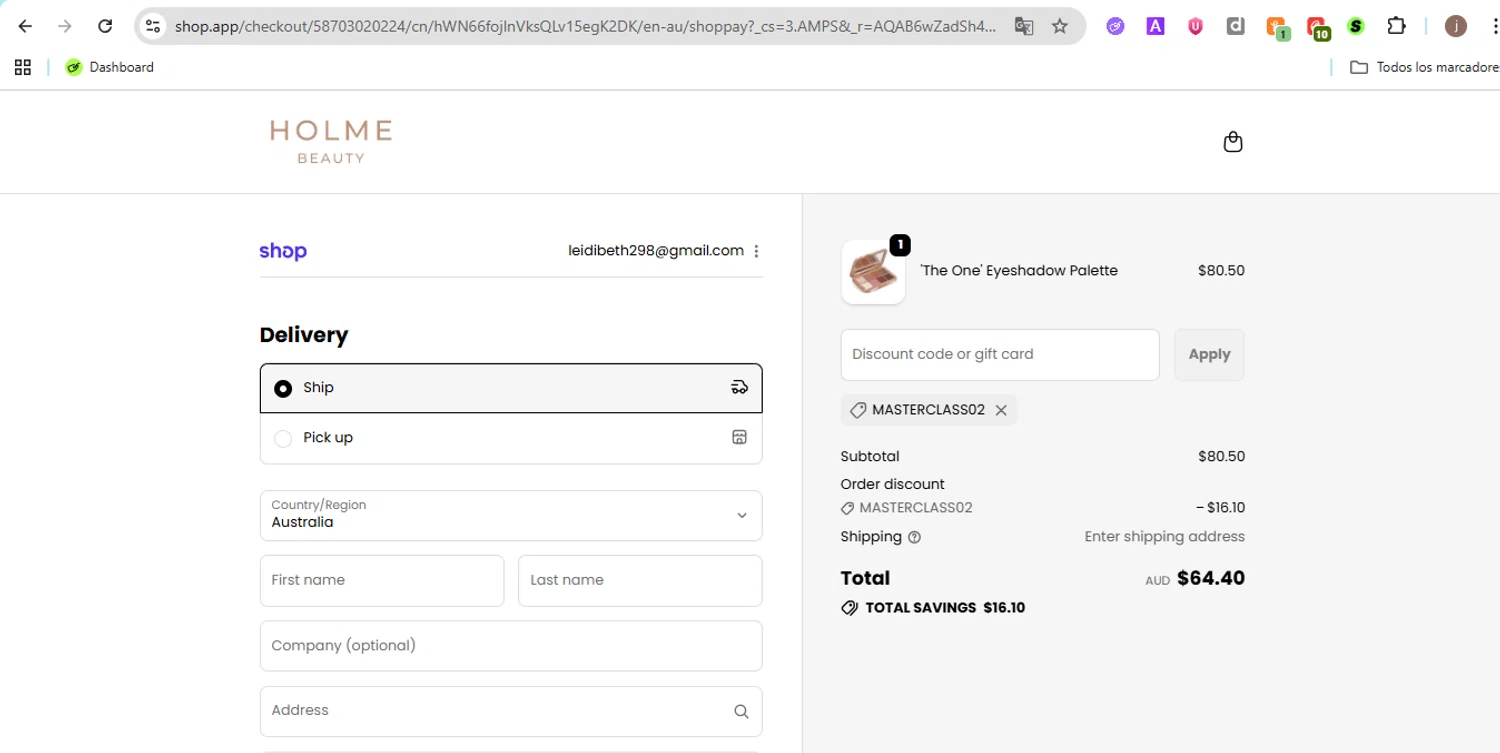Open the Chrome profile avatar

click(1456, 27)
